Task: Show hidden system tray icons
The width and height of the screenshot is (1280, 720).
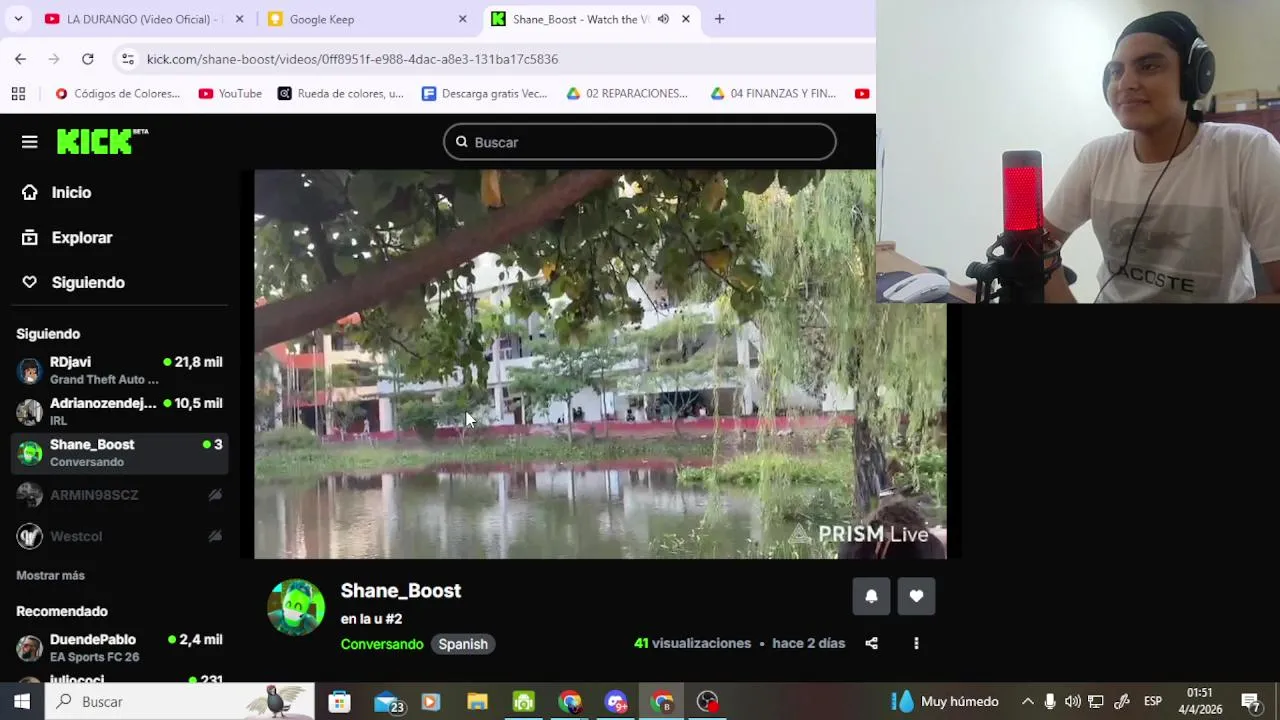Action: (x=1027, y=701)
